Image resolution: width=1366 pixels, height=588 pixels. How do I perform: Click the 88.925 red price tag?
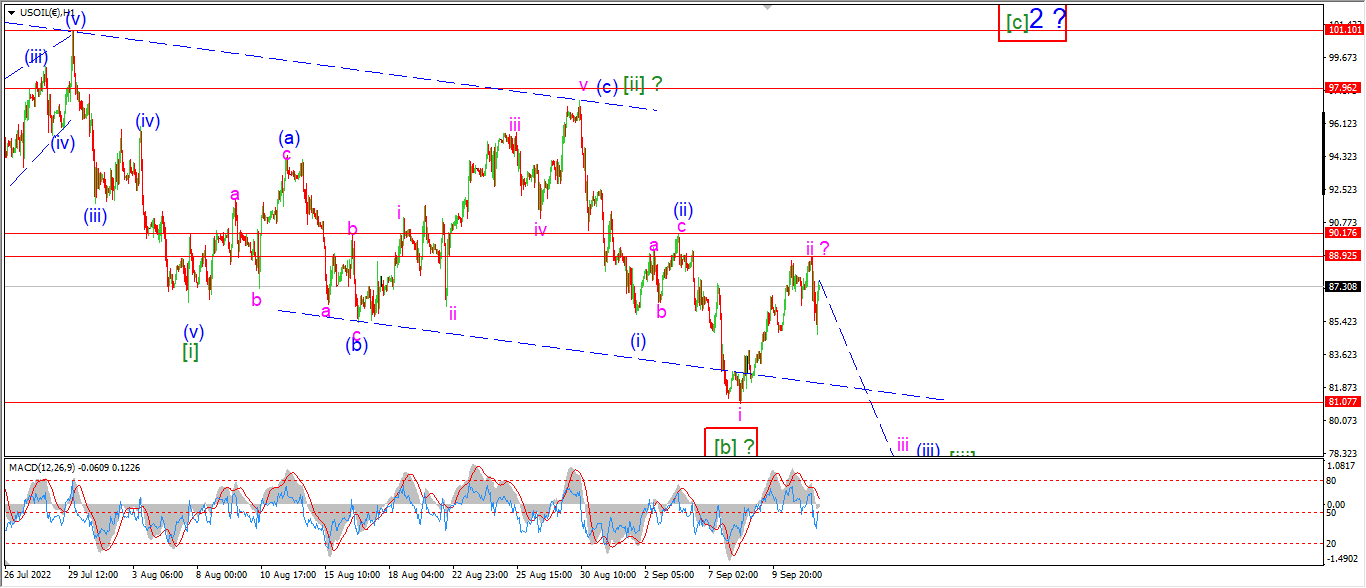(x=1343, y=255)
